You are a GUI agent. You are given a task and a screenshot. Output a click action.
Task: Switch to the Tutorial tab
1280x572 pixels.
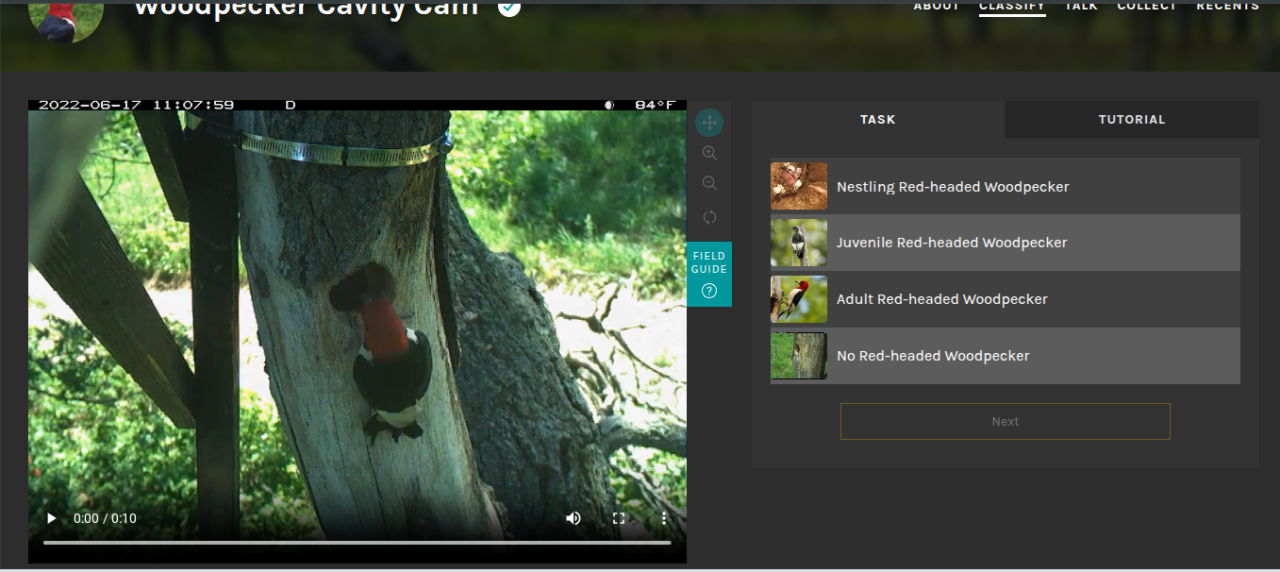pyautogui.click(x=1132, y=119)
